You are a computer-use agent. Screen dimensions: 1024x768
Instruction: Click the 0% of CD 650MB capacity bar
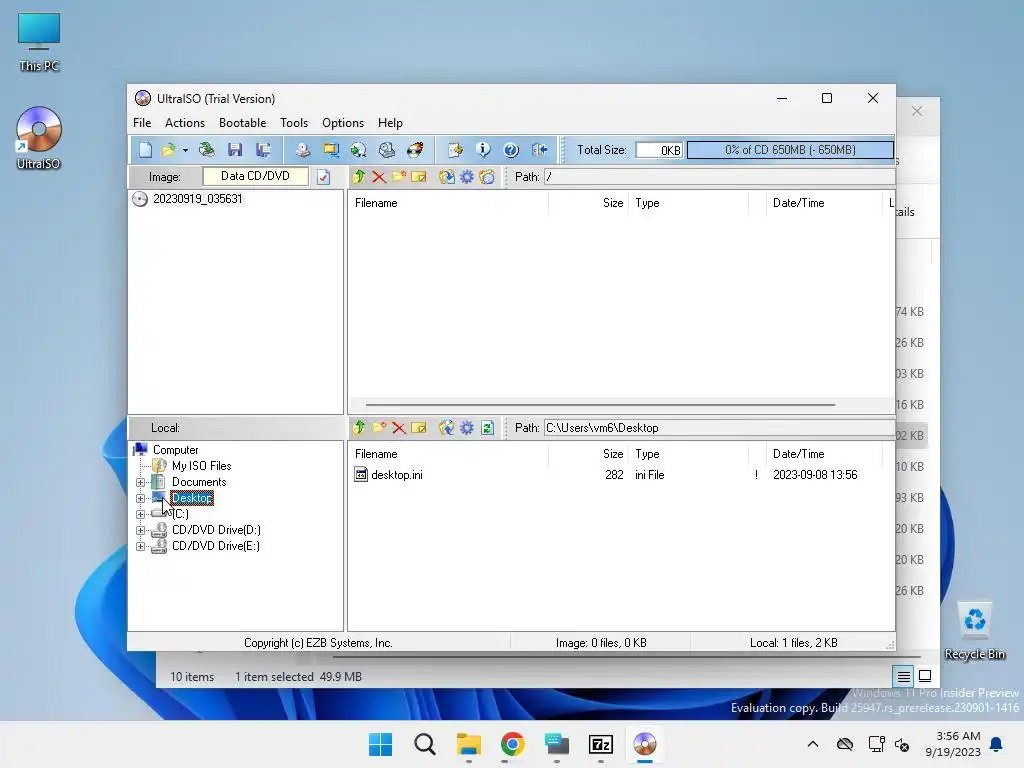coord(790,150)
